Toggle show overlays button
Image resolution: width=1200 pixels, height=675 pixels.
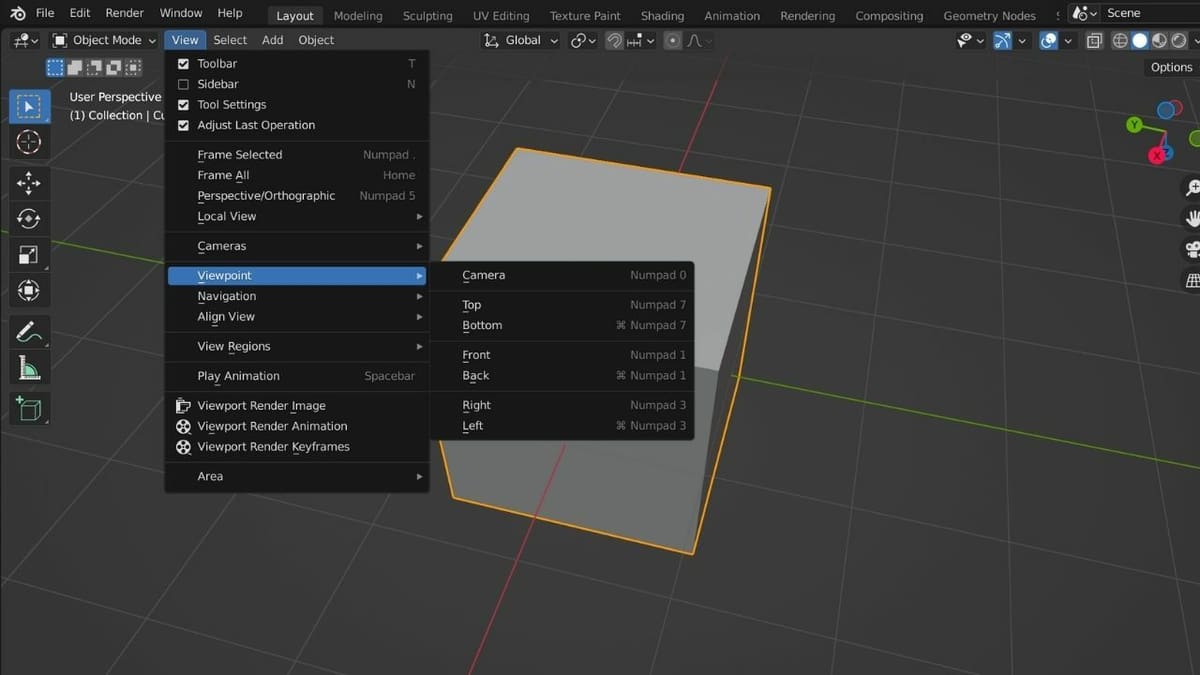(1049, 40)
